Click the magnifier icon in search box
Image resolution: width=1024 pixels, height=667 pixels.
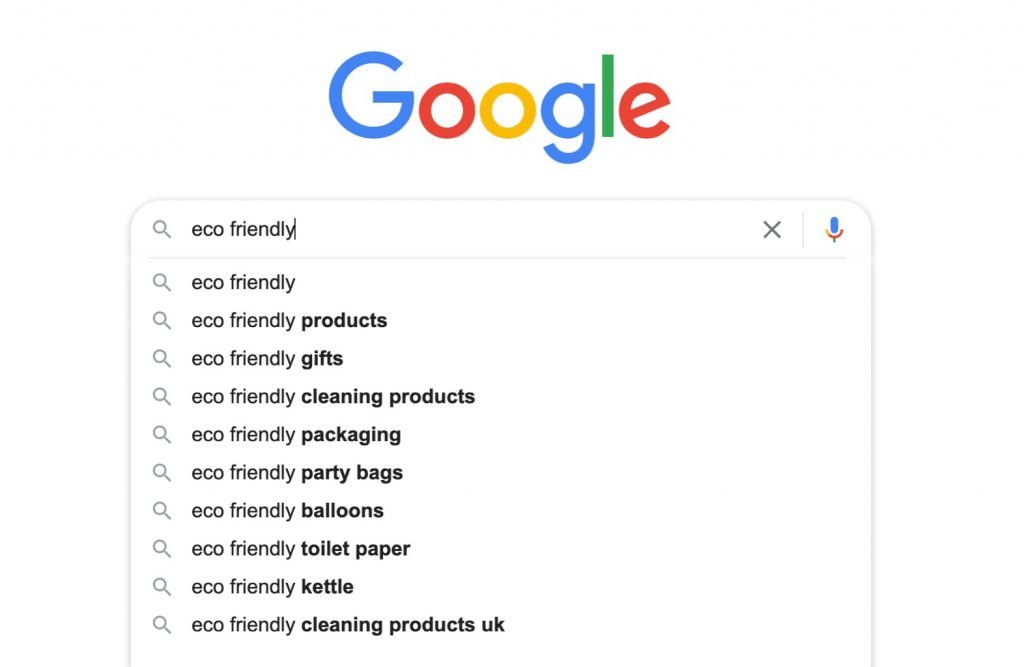[x=162, y=230]
